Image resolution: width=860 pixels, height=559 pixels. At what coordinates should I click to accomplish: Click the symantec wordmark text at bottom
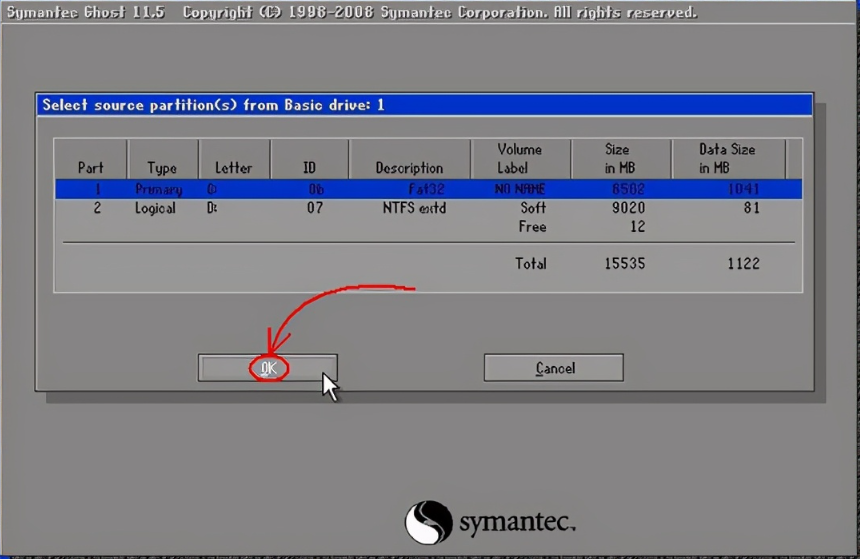coord(516,523)
